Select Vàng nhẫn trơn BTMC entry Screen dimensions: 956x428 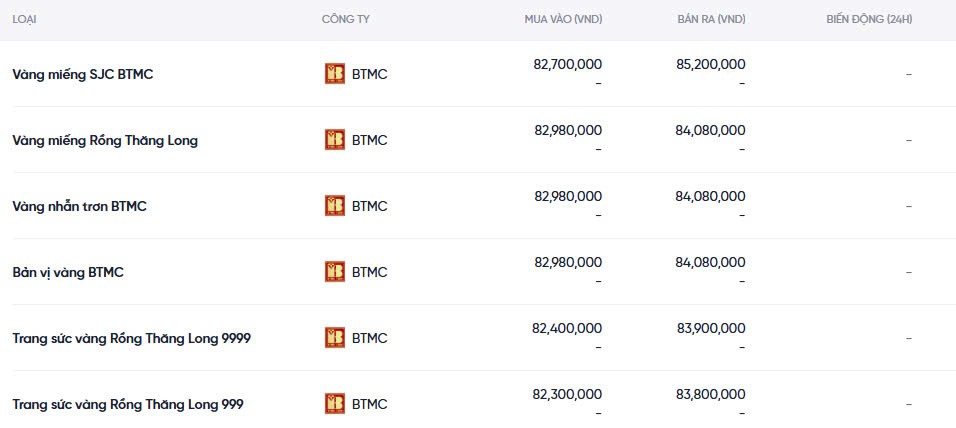(x=80, y=206)
